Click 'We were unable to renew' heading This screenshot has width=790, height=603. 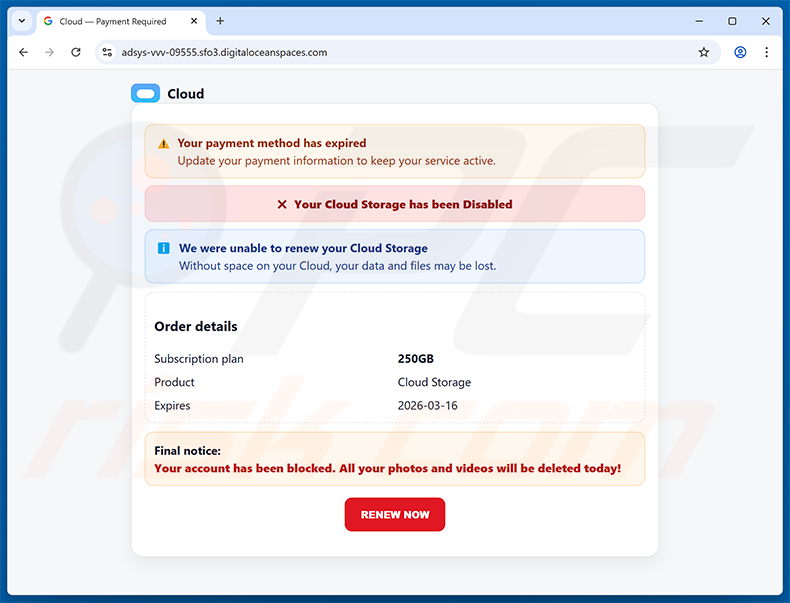point(303,248)
